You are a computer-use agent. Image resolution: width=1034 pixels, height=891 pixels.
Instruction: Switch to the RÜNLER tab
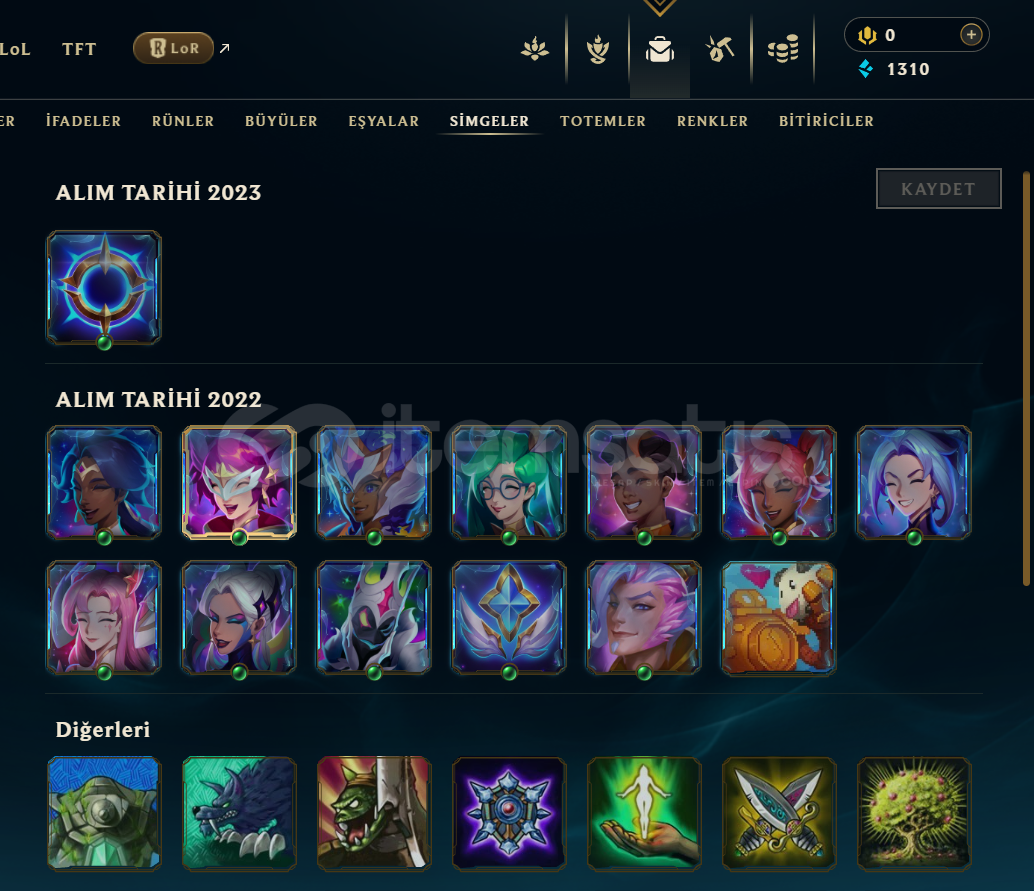183,121
